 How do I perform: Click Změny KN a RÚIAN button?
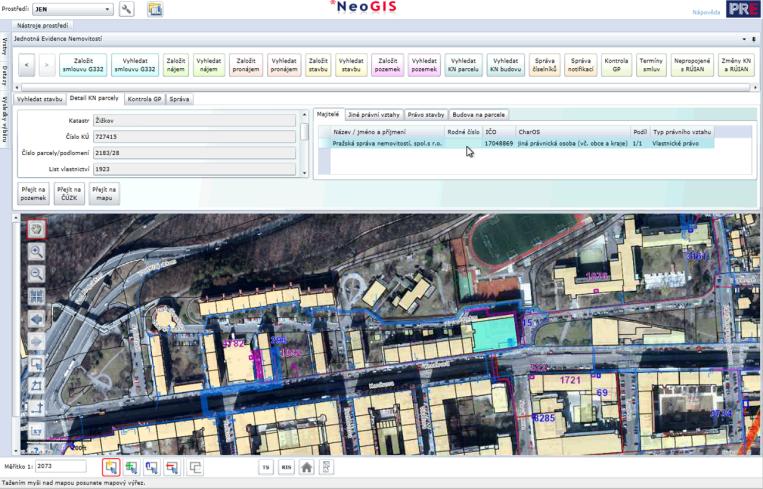pos(736,65)
